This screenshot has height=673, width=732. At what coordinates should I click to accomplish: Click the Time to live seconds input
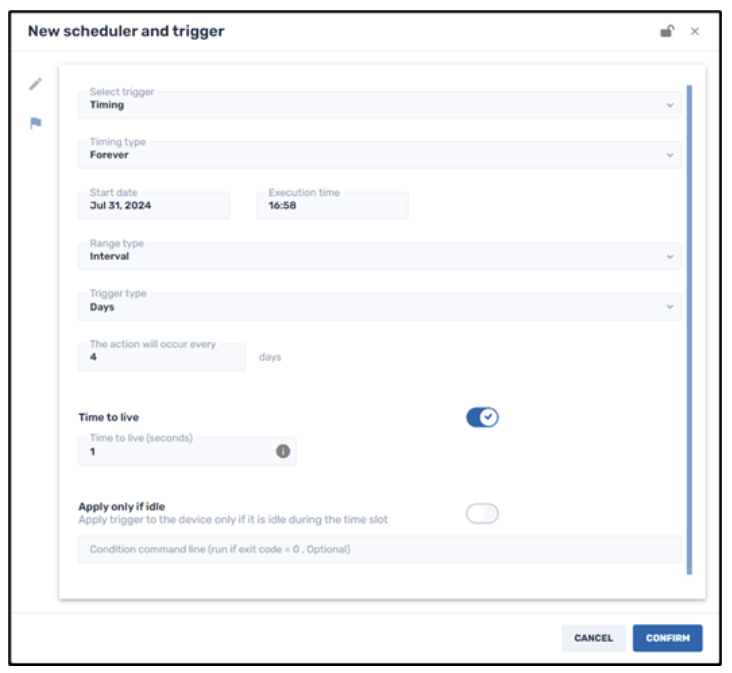click(175, 452)
